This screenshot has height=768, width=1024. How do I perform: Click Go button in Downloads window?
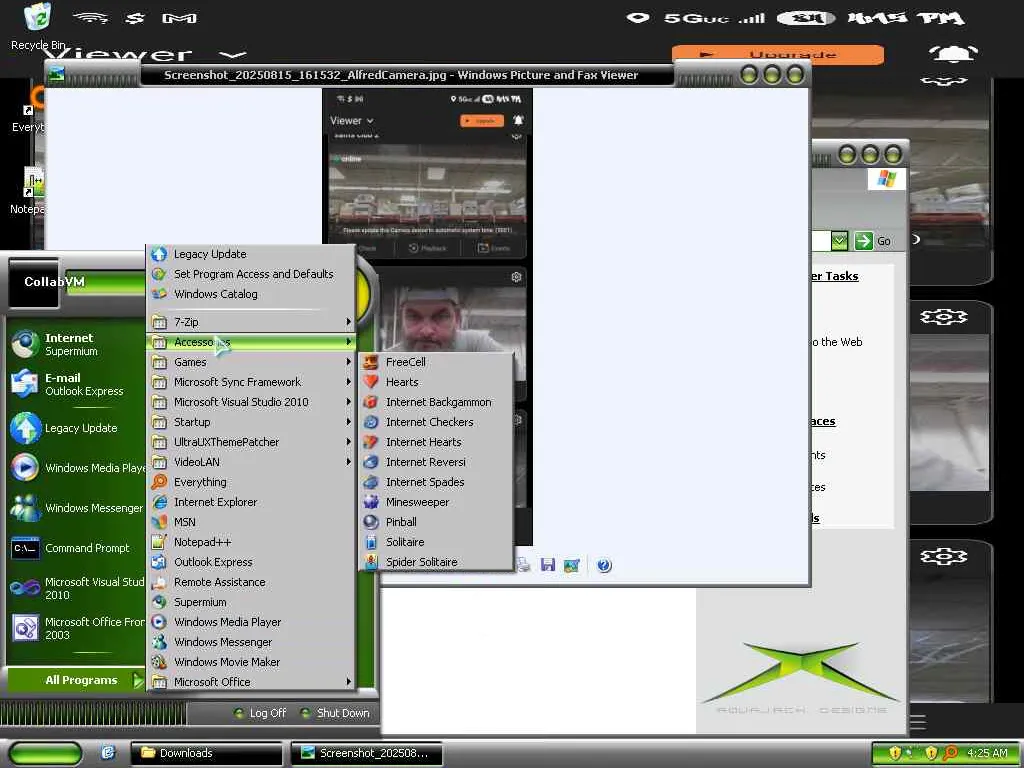873,241
